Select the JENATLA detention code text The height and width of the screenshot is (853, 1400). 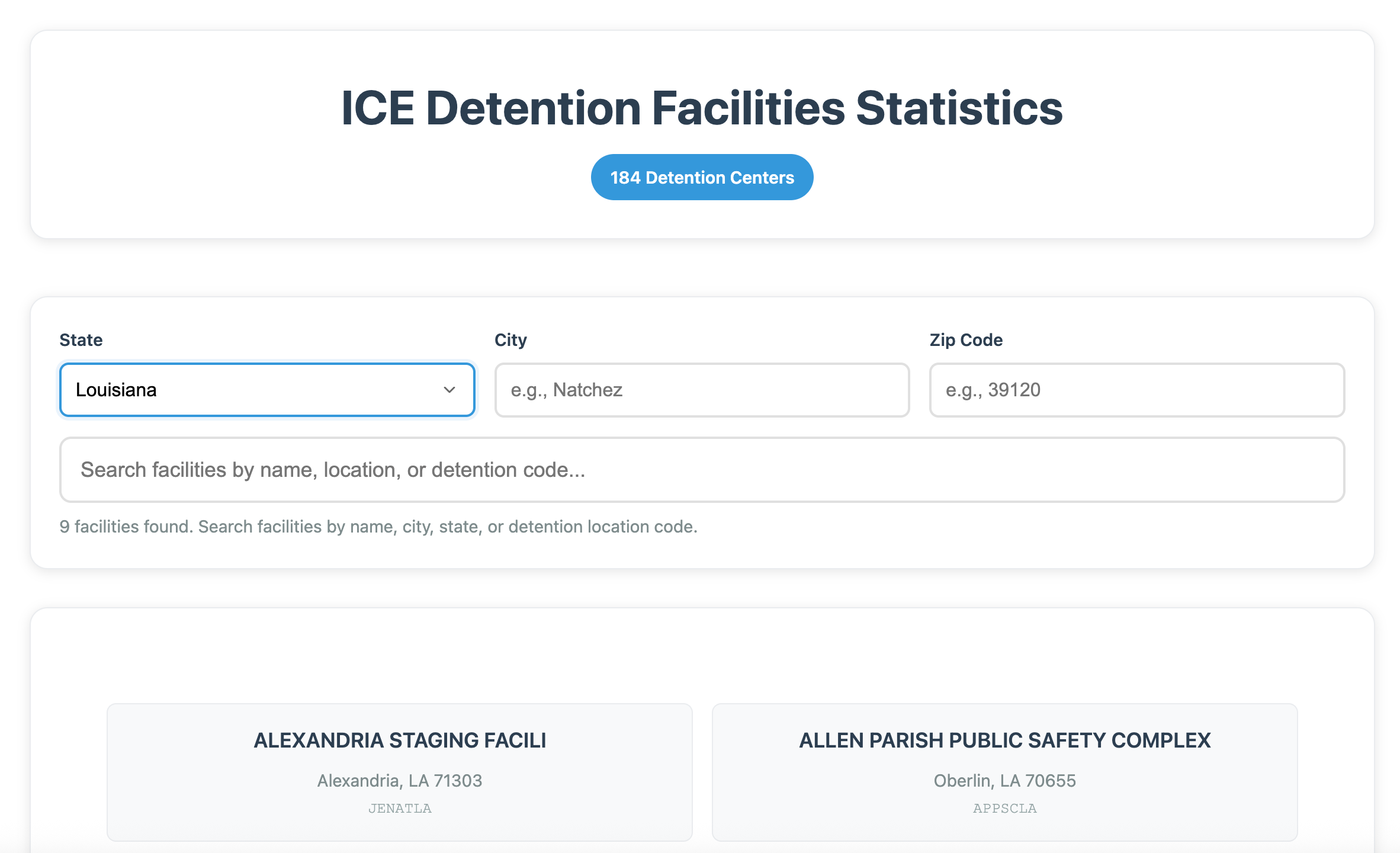pos(400,808)
